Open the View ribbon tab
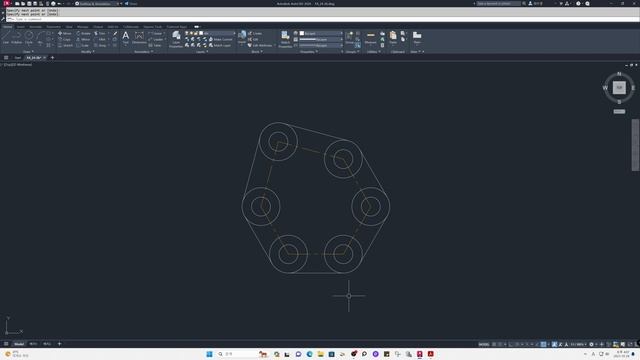Viewport: 640px width, 360px height. [x=69, y=27]
